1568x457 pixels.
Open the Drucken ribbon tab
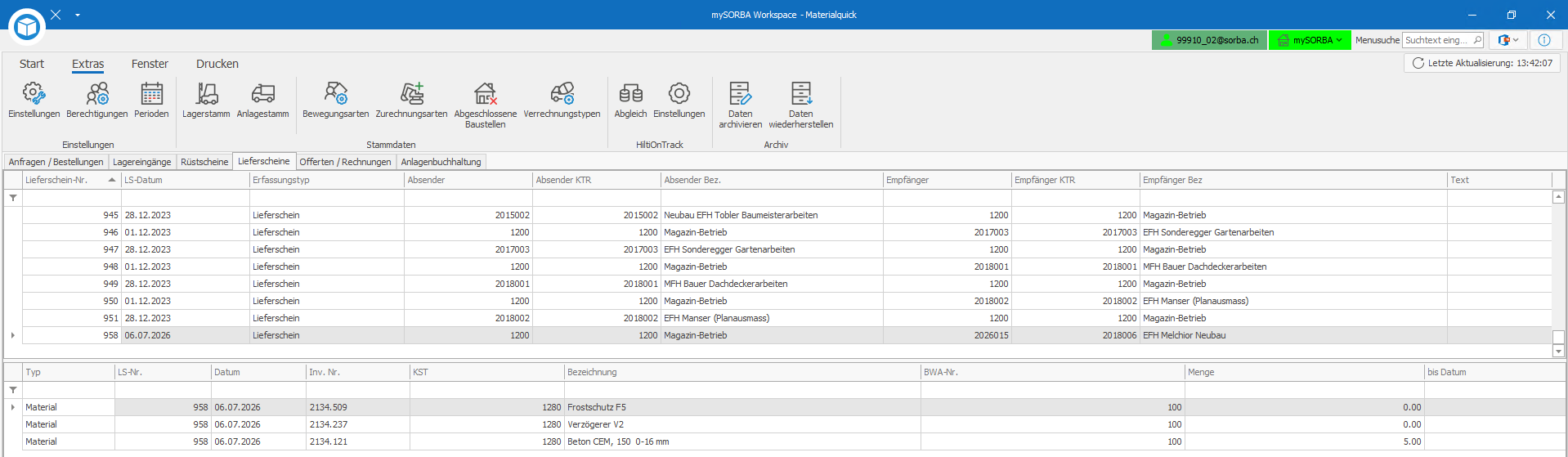tap(217, 64)
